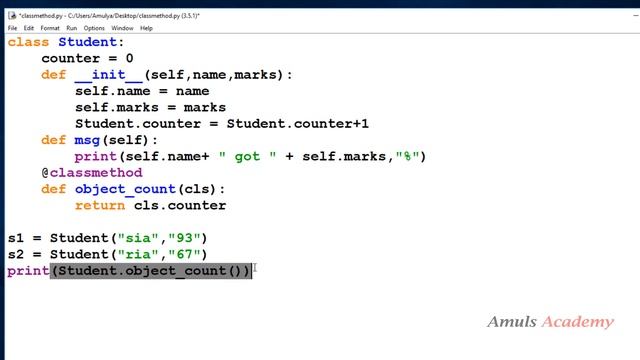Click the IDLE file icon in title bar
This screenshot has width=640, height=360.
click(x=12, y=16)
